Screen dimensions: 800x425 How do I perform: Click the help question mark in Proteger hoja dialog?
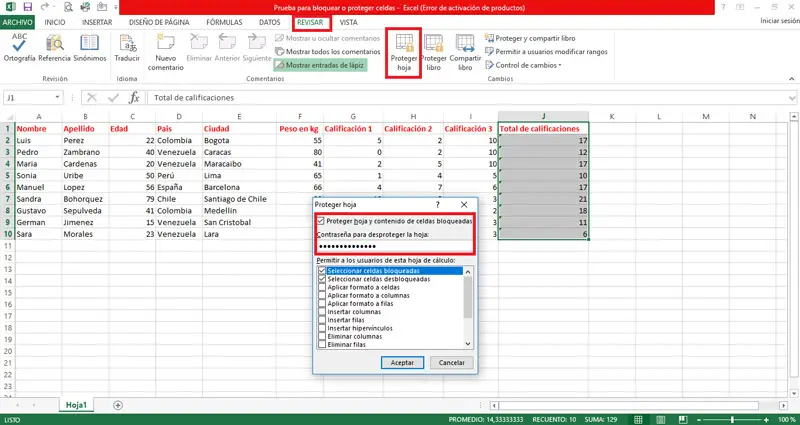pyautogui.click(x=438, y=205)
